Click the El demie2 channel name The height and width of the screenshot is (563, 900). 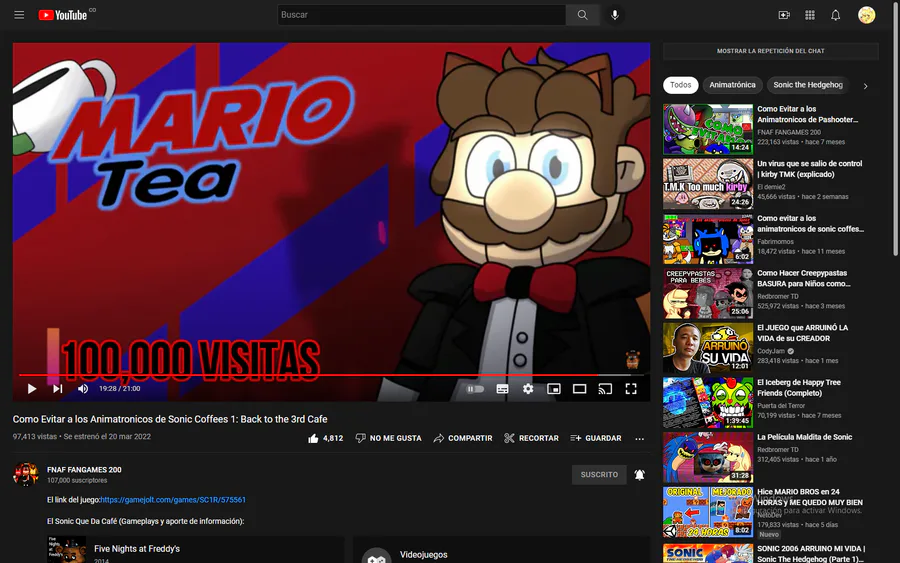tap(771, 187)
